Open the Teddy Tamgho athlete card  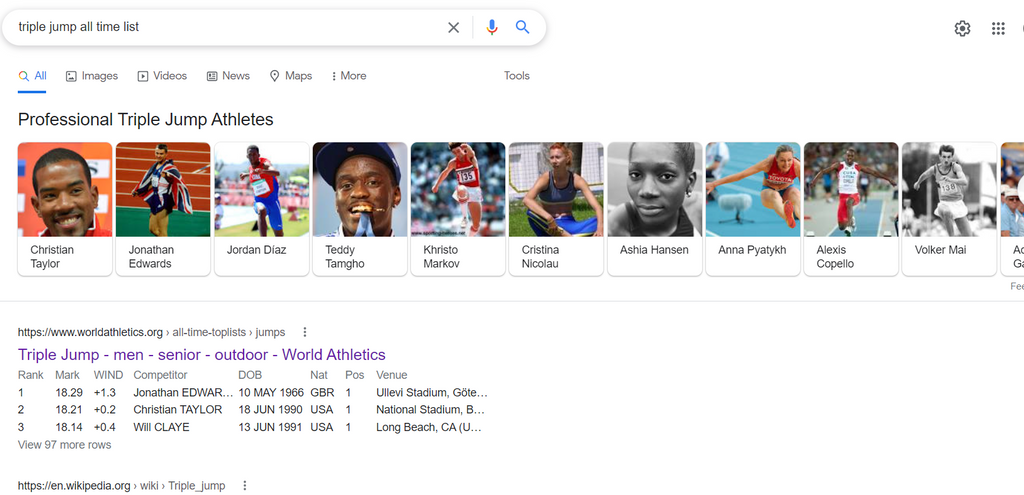[x=360, y=209]
